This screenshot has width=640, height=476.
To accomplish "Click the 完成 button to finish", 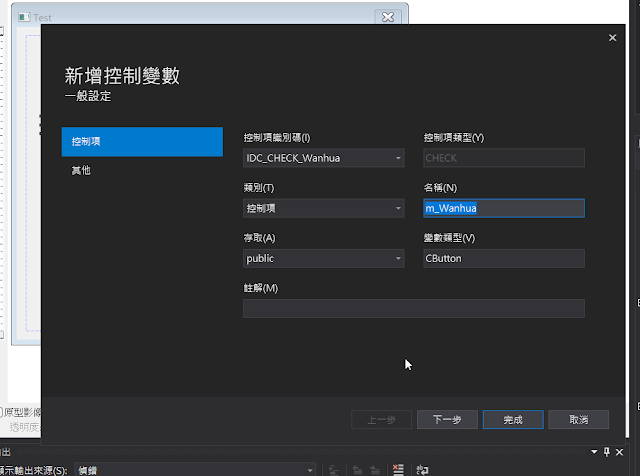I will (513, 420).
